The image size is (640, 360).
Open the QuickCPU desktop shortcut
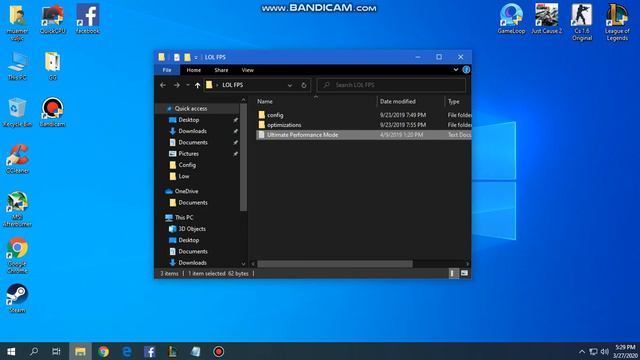point(53,19)
